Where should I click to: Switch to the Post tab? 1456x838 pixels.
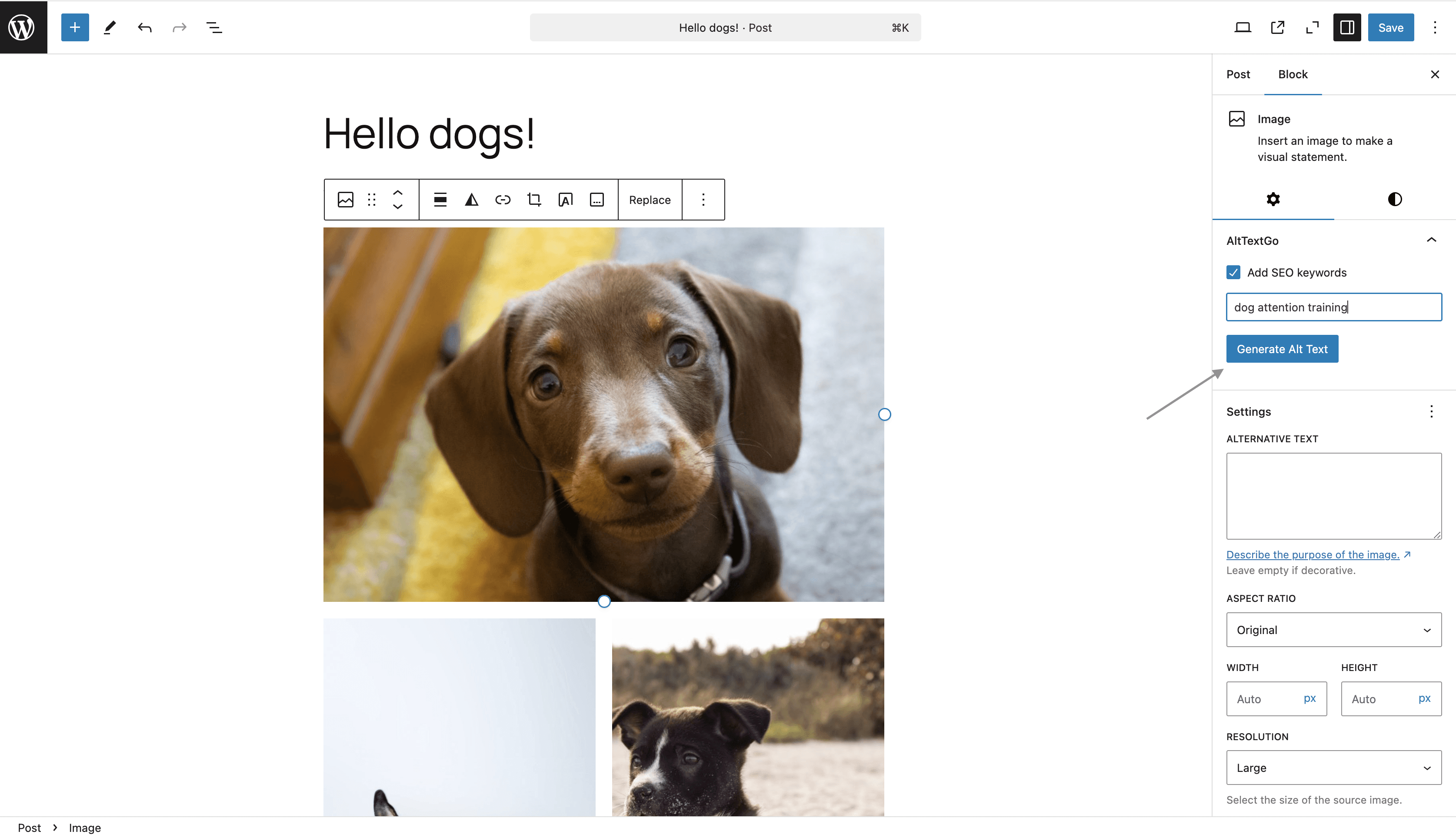point(1238,74)
